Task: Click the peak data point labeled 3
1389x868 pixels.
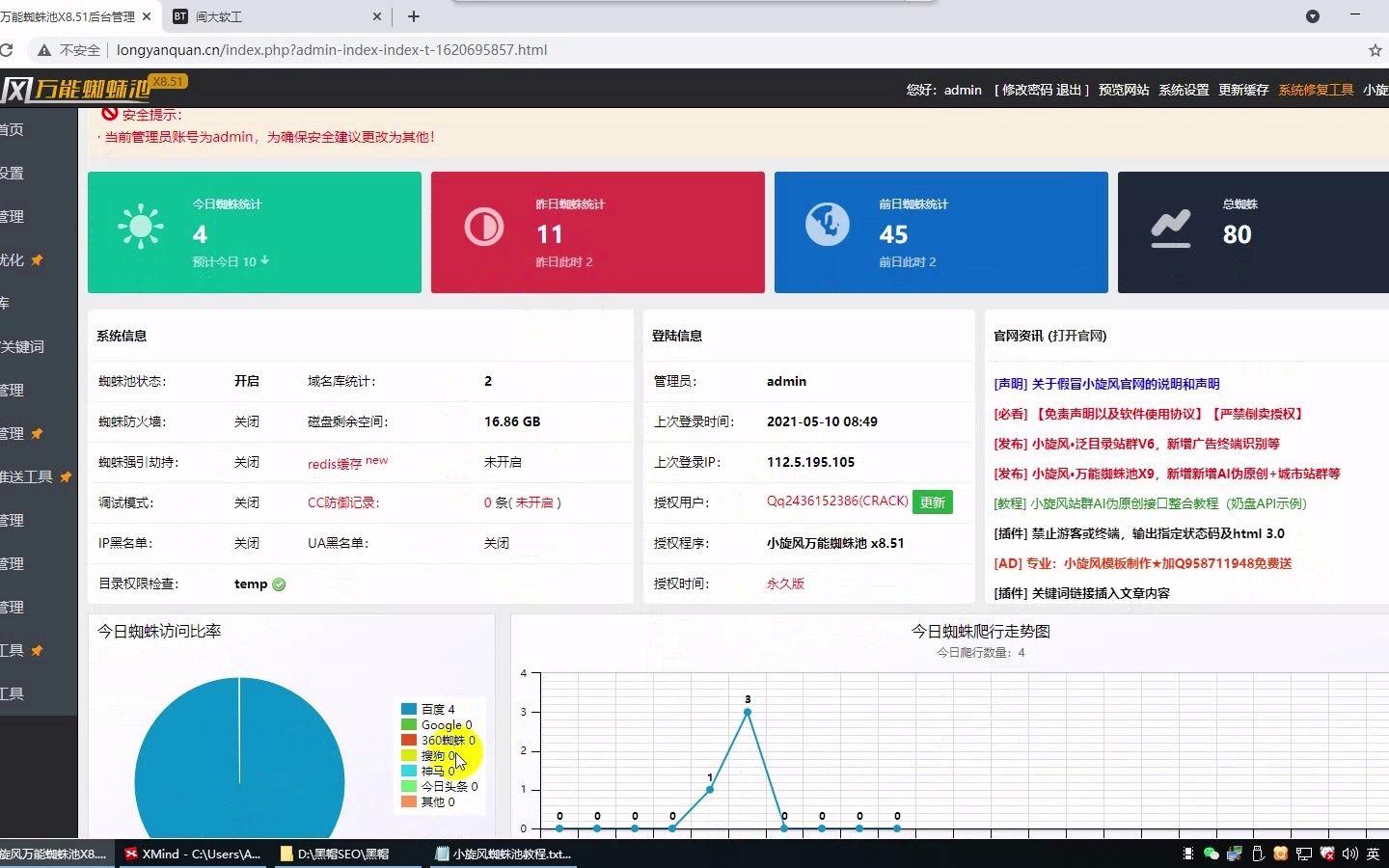Action: pos(748,712)
